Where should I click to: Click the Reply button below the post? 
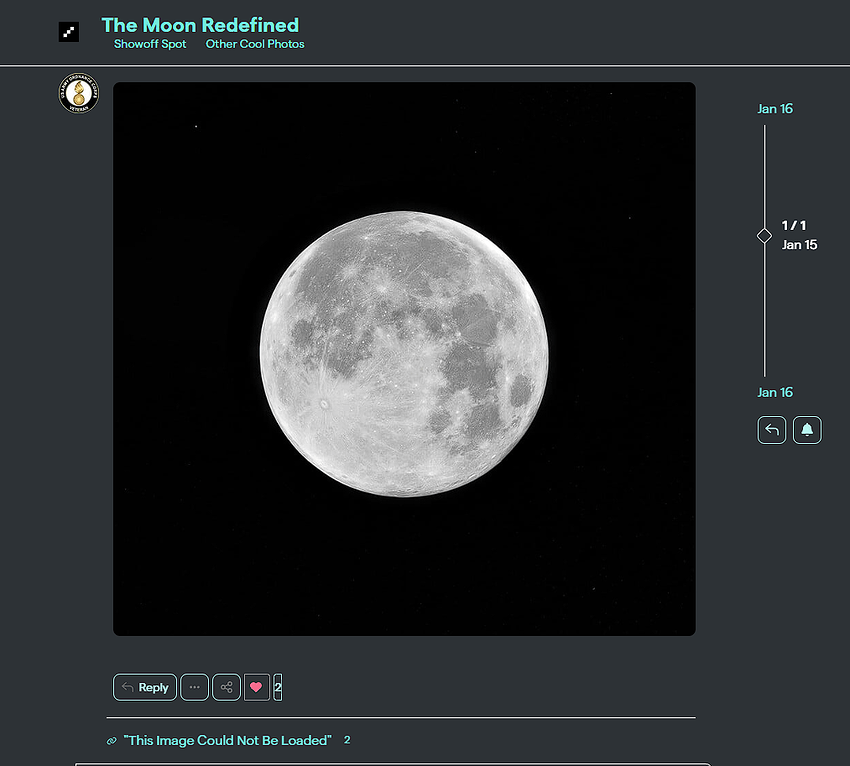click(144, 687)
